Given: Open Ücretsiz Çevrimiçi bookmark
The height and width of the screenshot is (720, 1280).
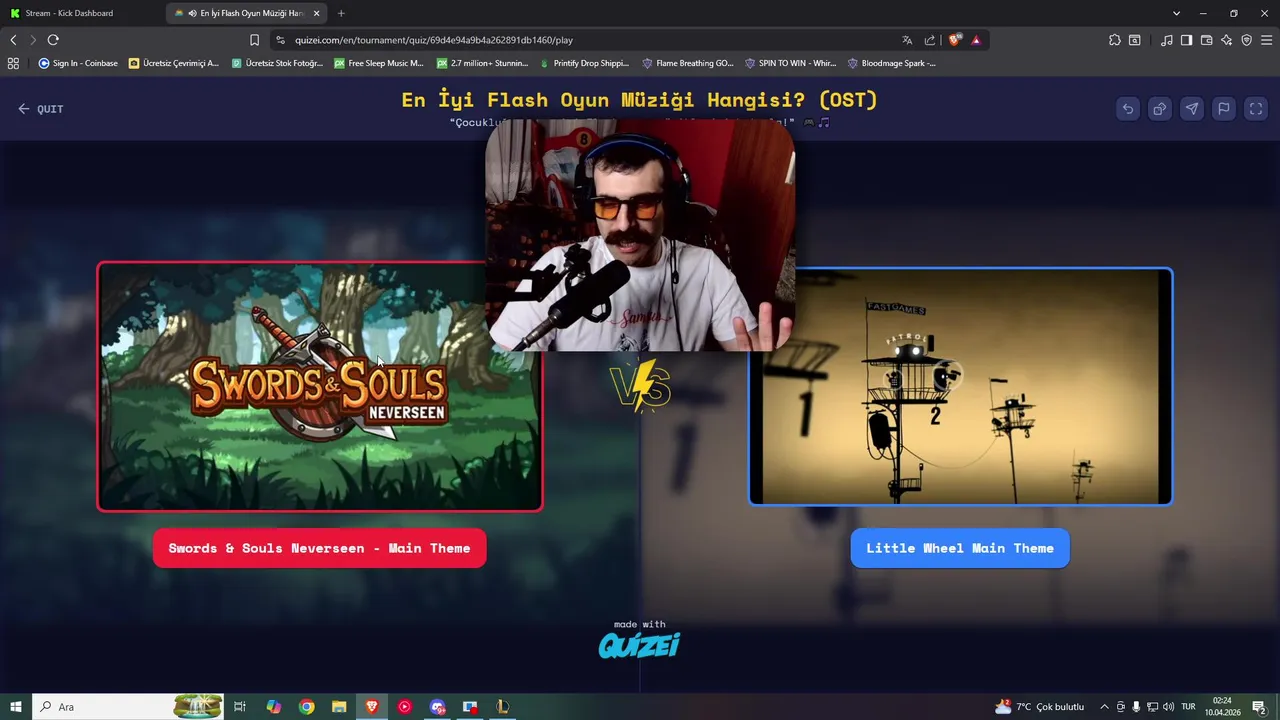Looking at the screenshot, I should coord(174,63).
